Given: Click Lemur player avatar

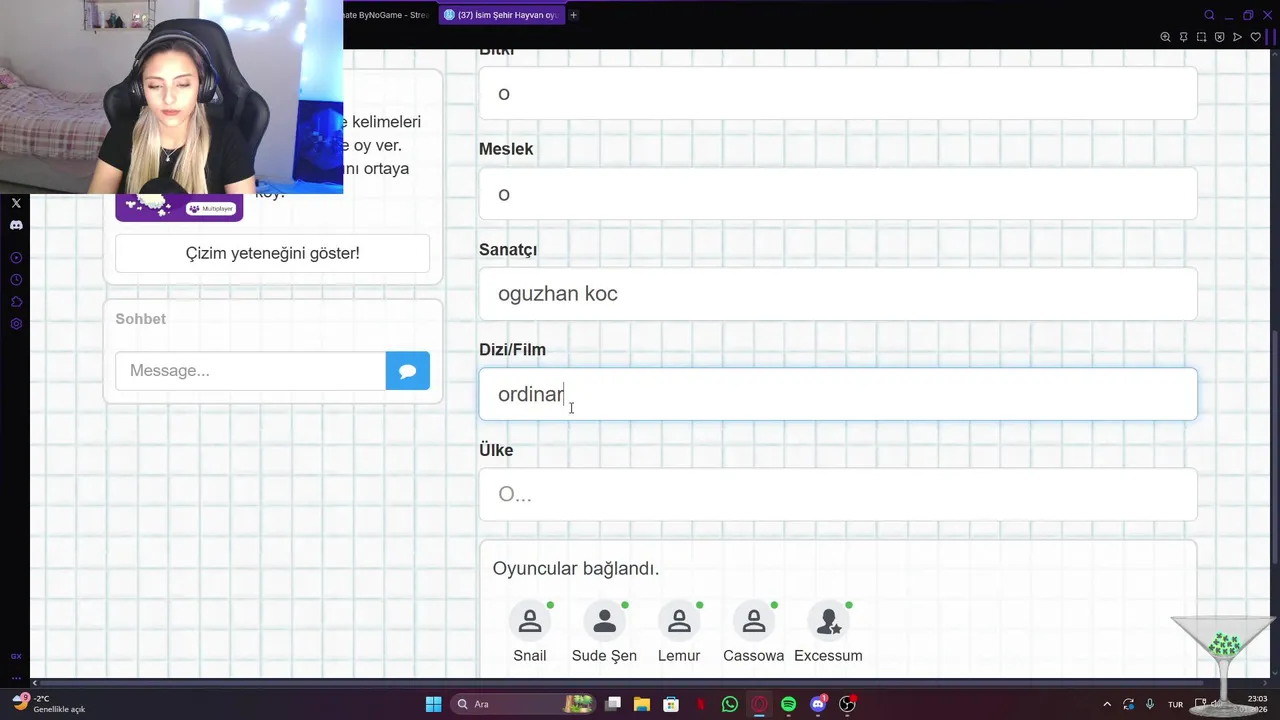Looking at the screenshot, I should tap(679, 621).
